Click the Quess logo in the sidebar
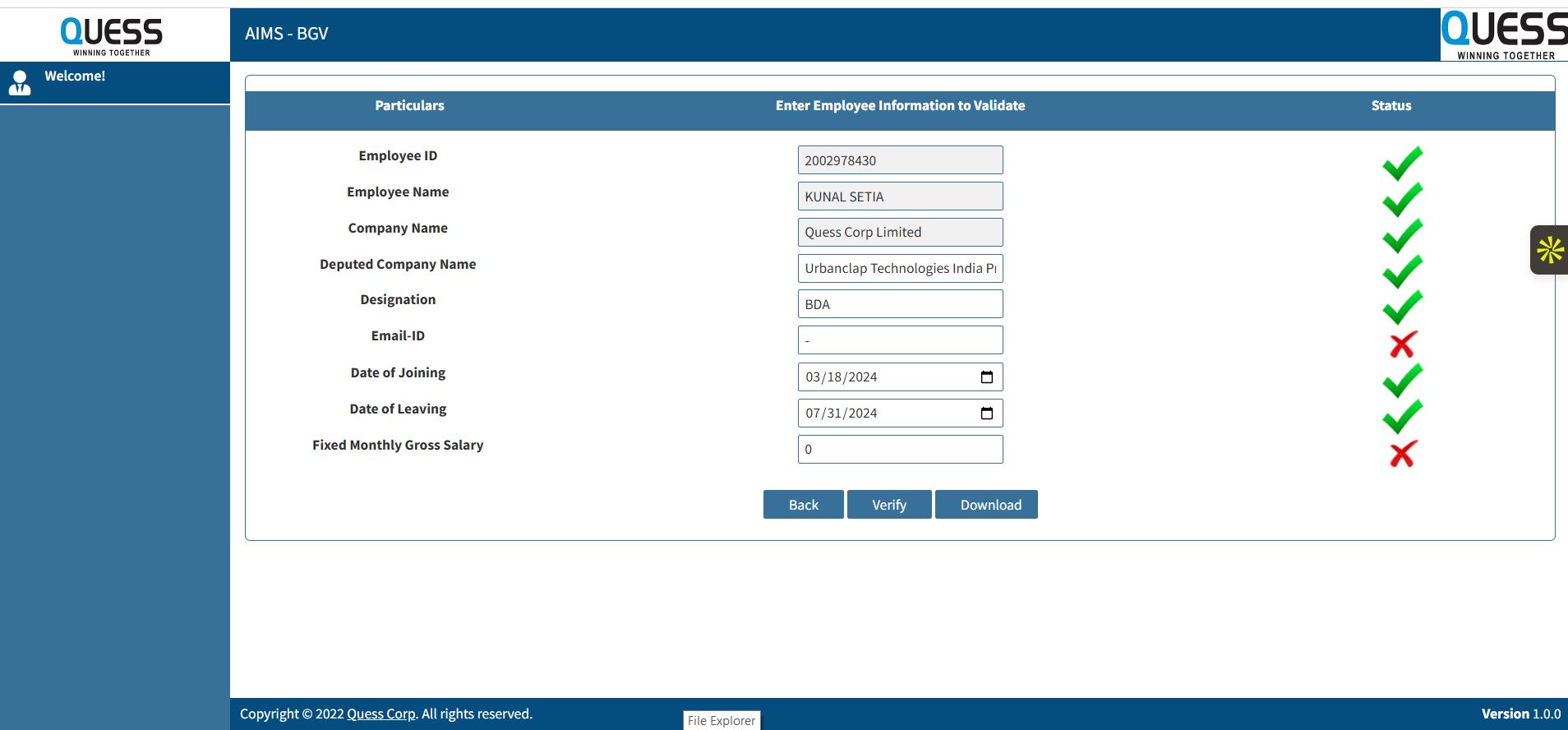Viewport: 1568px width, 730px height. (112, 36)
